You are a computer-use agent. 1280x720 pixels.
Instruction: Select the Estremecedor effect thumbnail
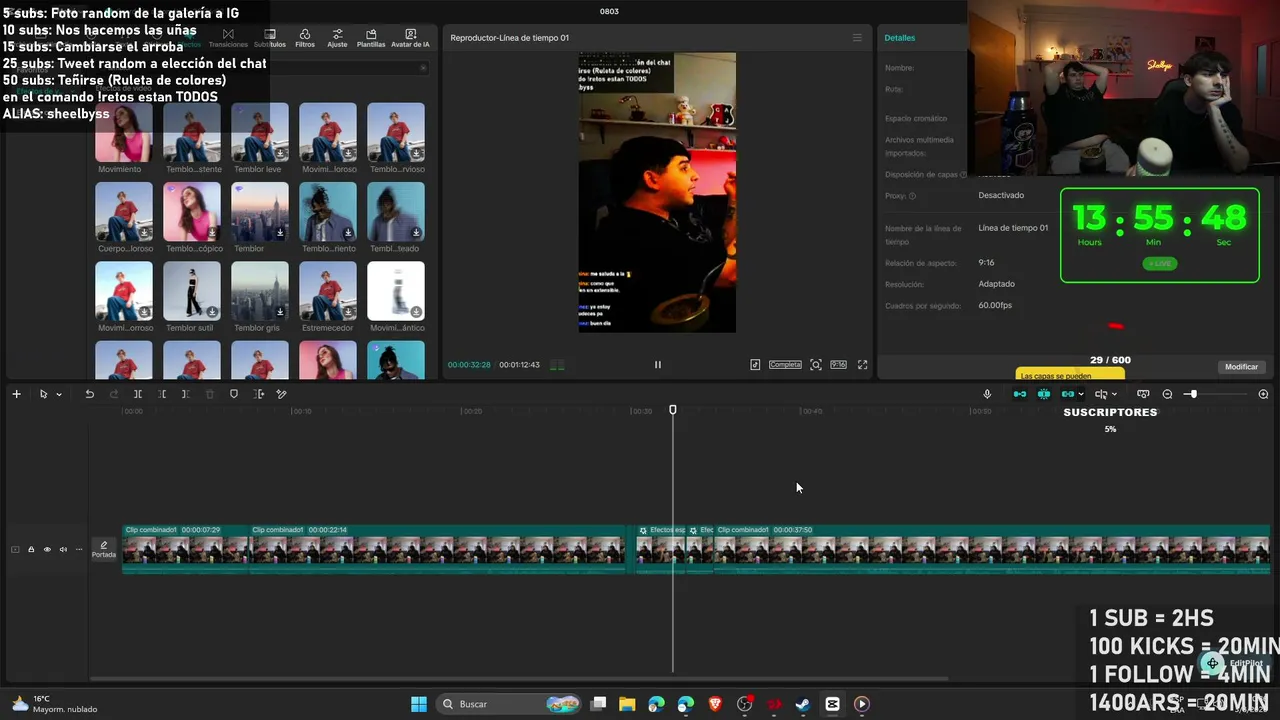(x=328, y=291)
